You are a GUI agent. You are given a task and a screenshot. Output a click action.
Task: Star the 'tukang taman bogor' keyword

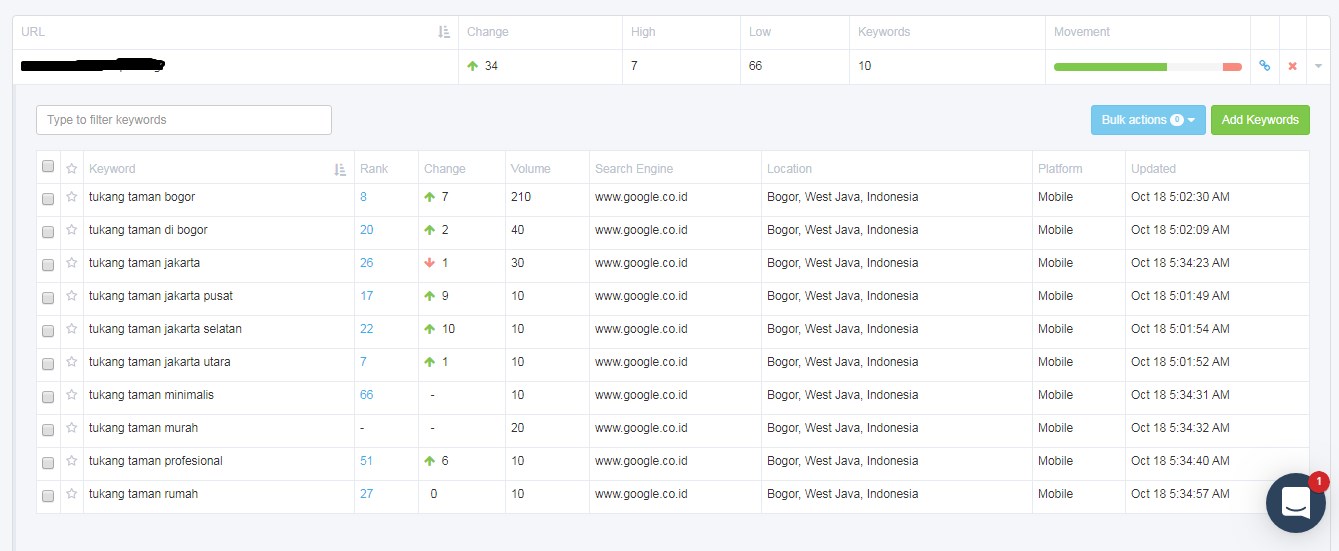click(72, 197)
